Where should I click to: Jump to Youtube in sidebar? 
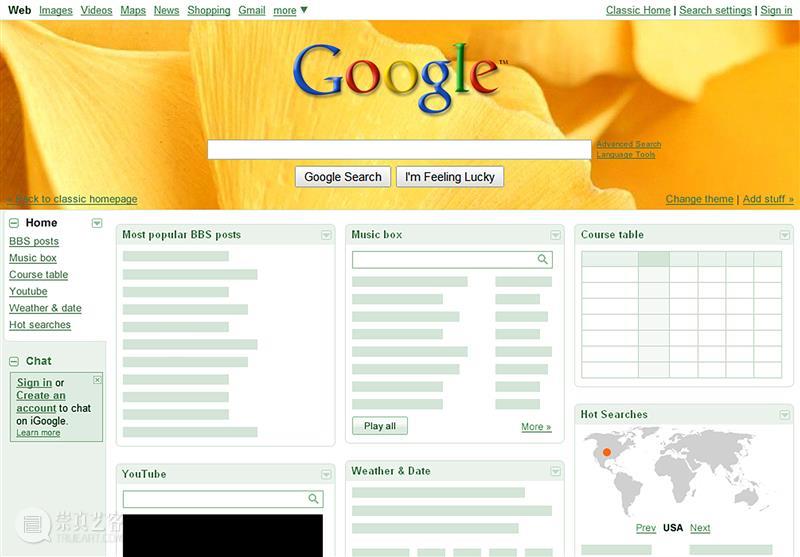[28, 291]
